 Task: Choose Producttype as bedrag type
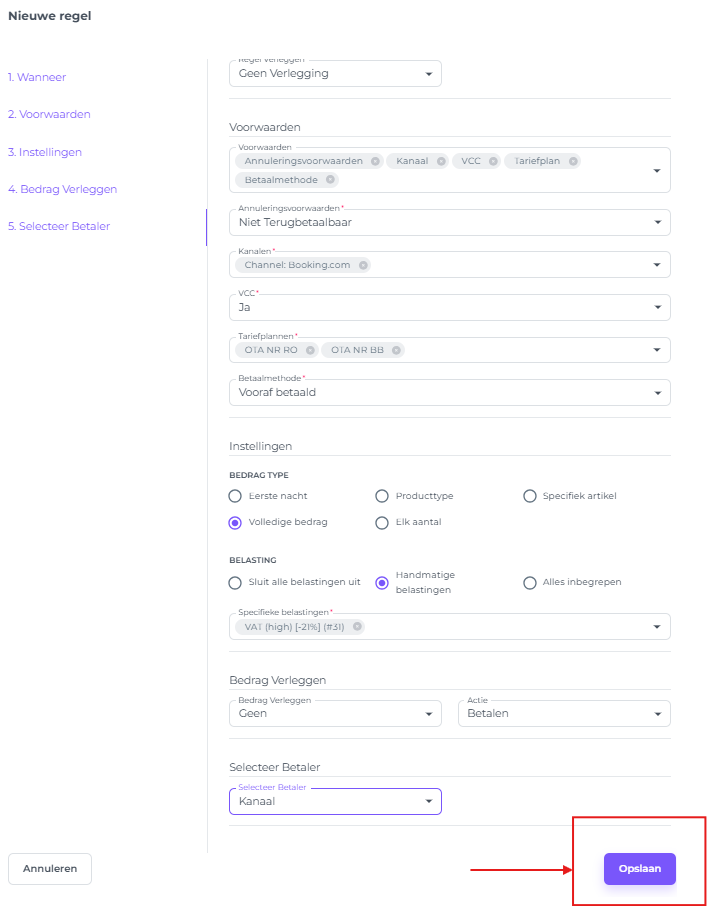[x=382, y=496]
